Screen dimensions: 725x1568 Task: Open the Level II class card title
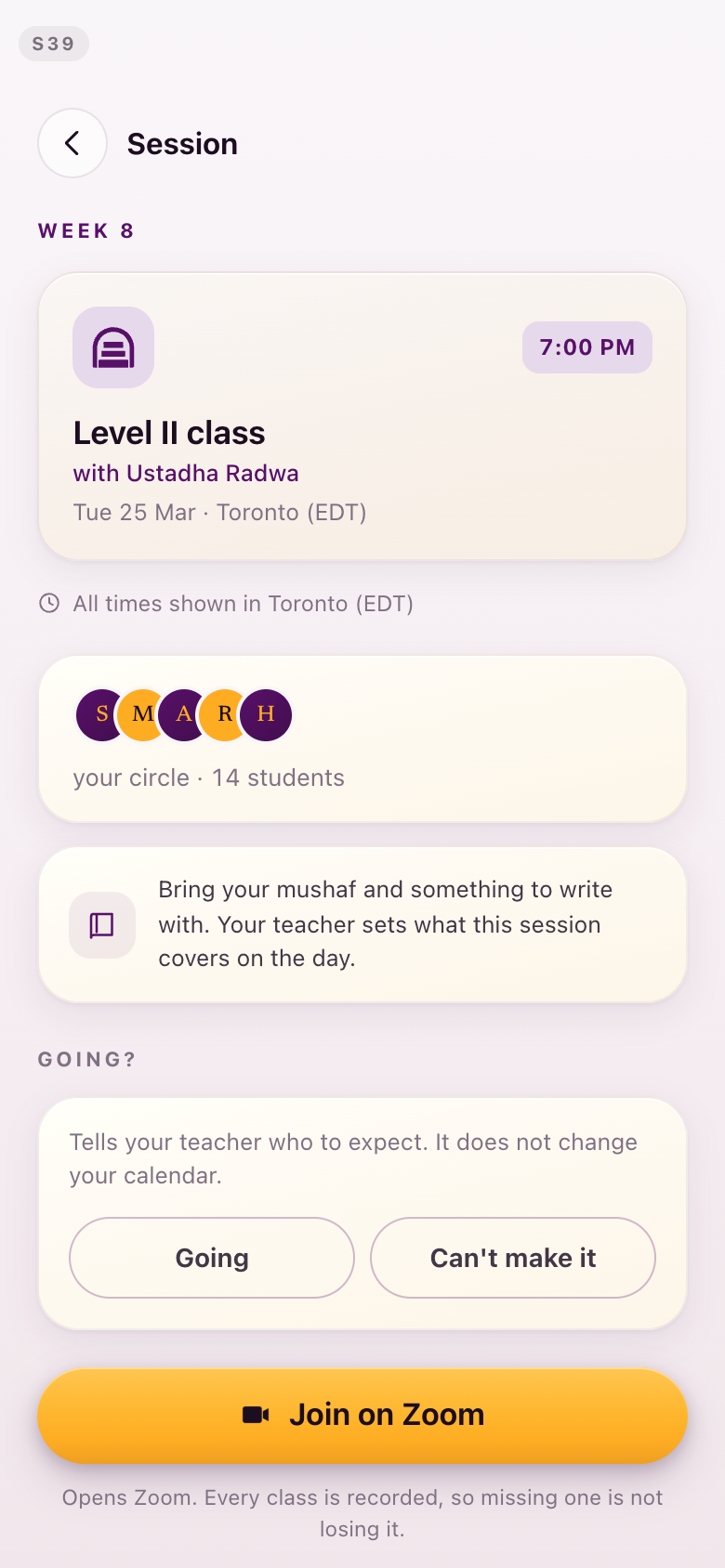click(169, 433)
